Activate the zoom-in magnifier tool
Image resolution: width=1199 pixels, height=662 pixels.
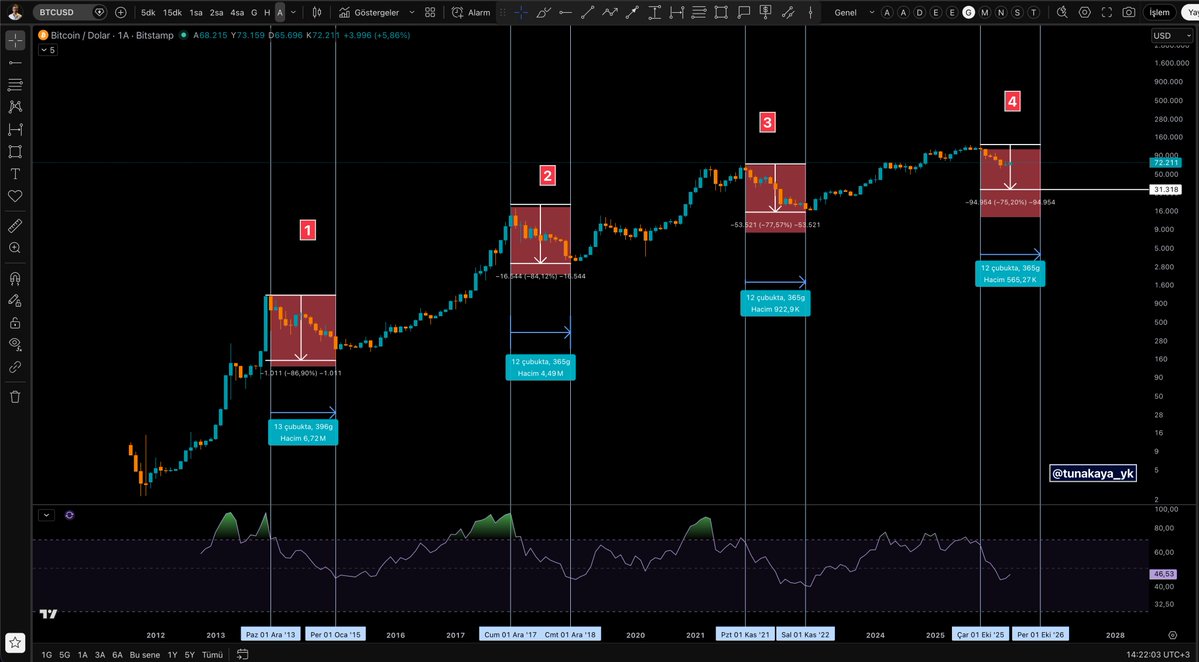tap(15, 248)
